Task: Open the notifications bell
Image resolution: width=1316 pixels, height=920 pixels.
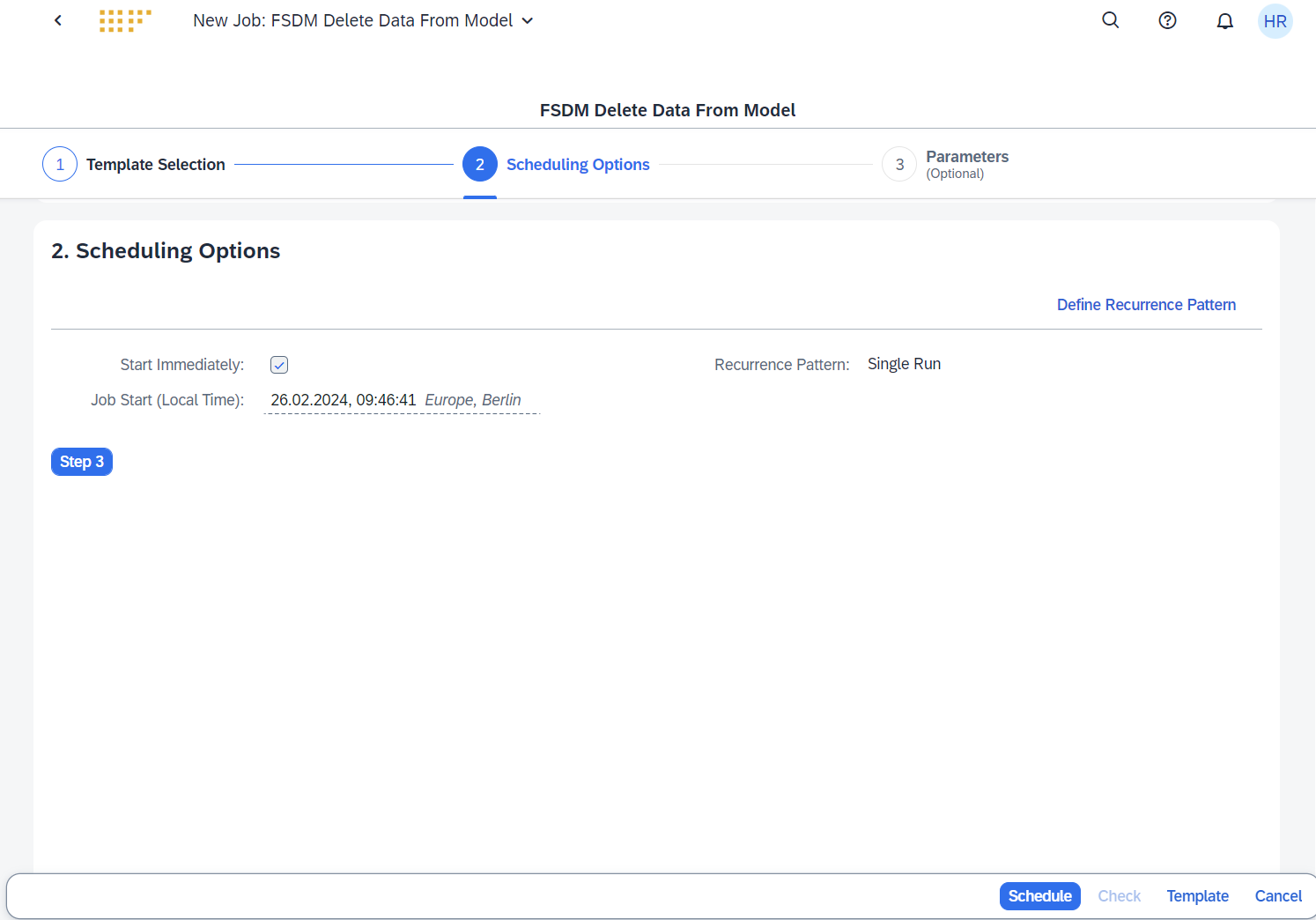Action: click(x=1224, y=20)
